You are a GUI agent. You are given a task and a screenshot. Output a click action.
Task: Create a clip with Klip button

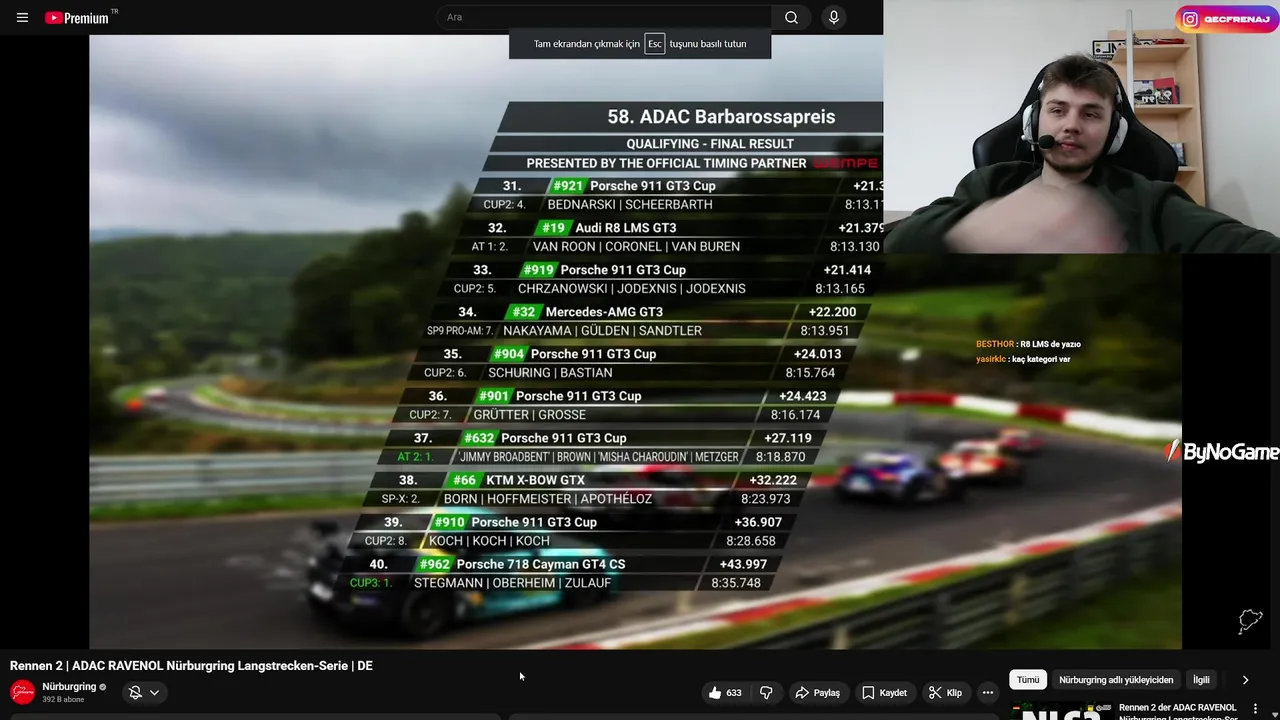945,692
